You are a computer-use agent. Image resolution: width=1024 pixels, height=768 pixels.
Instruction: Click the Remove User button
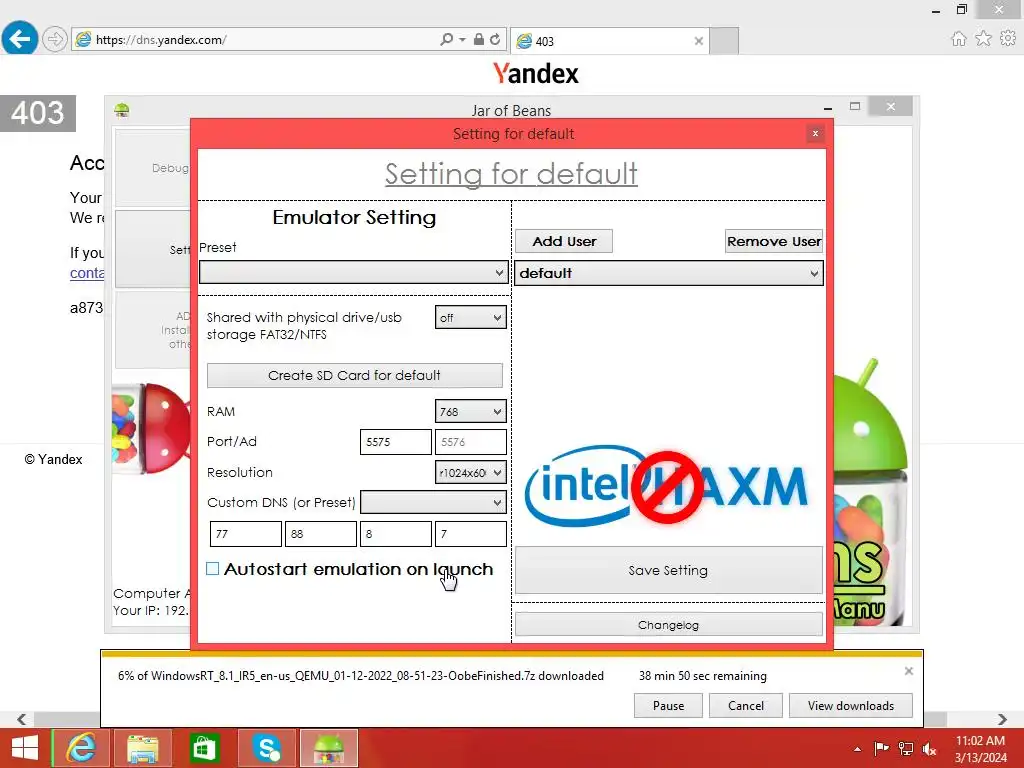pyautogui.click(x=774, y=241)
